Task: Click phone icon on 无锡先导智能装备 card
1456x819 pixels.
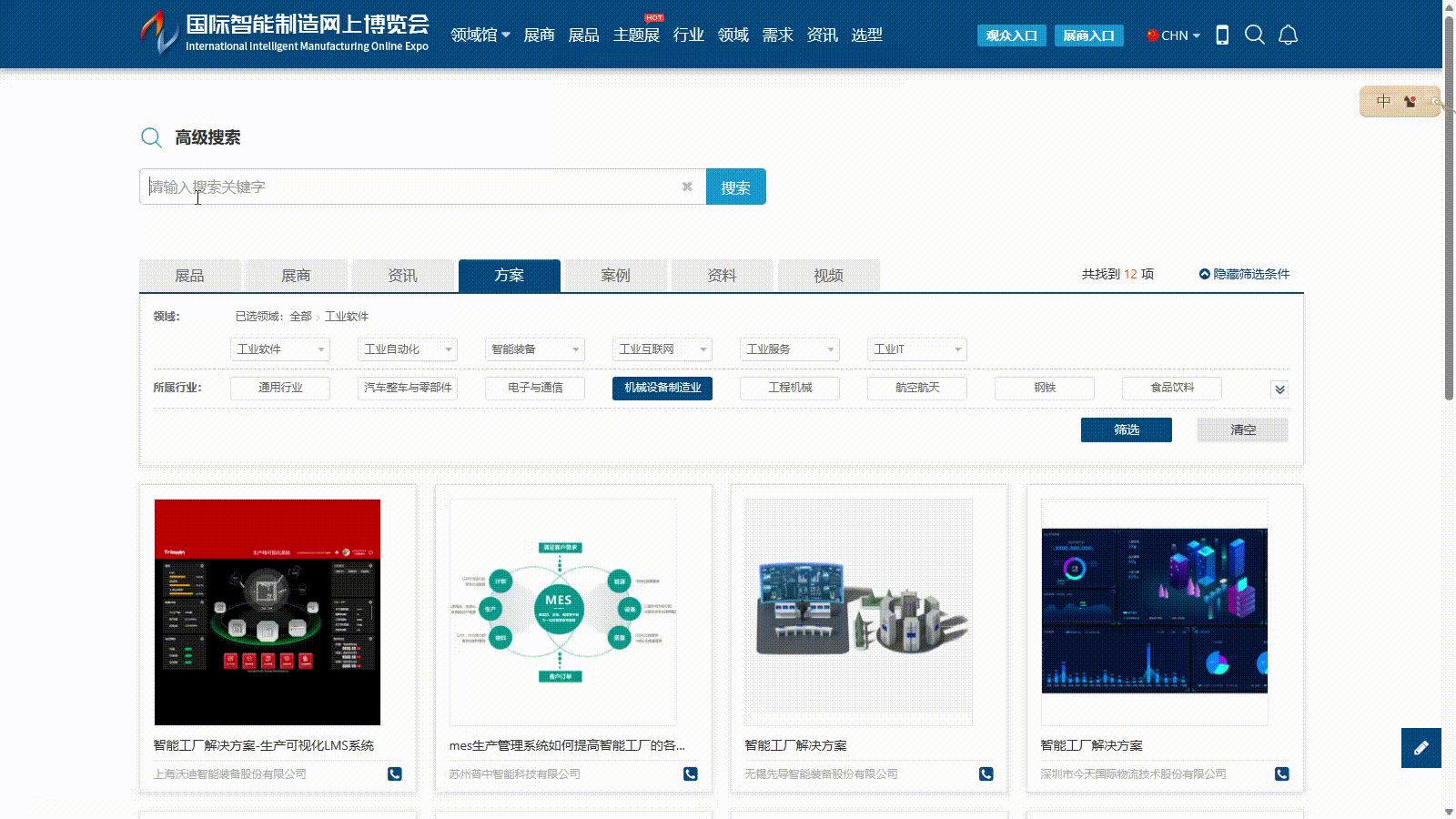Action: [986, 773]
